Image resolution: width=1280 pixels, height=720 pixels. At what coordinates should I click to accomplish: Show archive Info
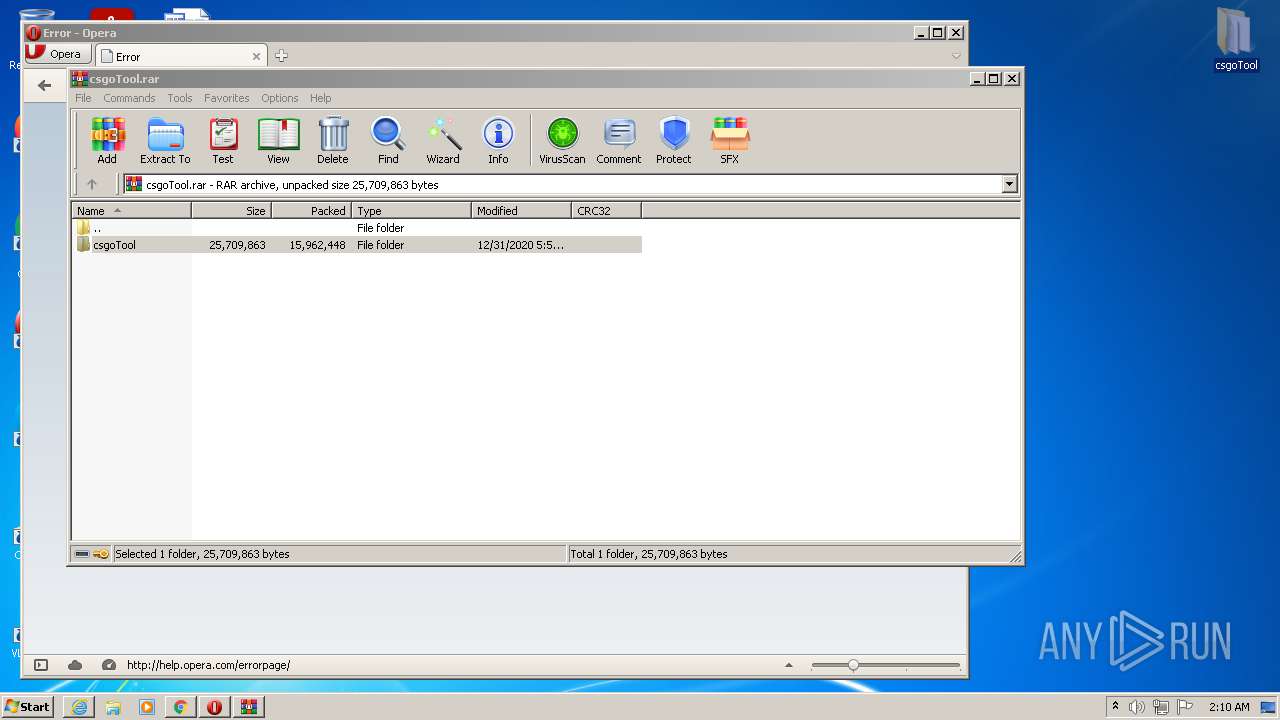point(498,140)
